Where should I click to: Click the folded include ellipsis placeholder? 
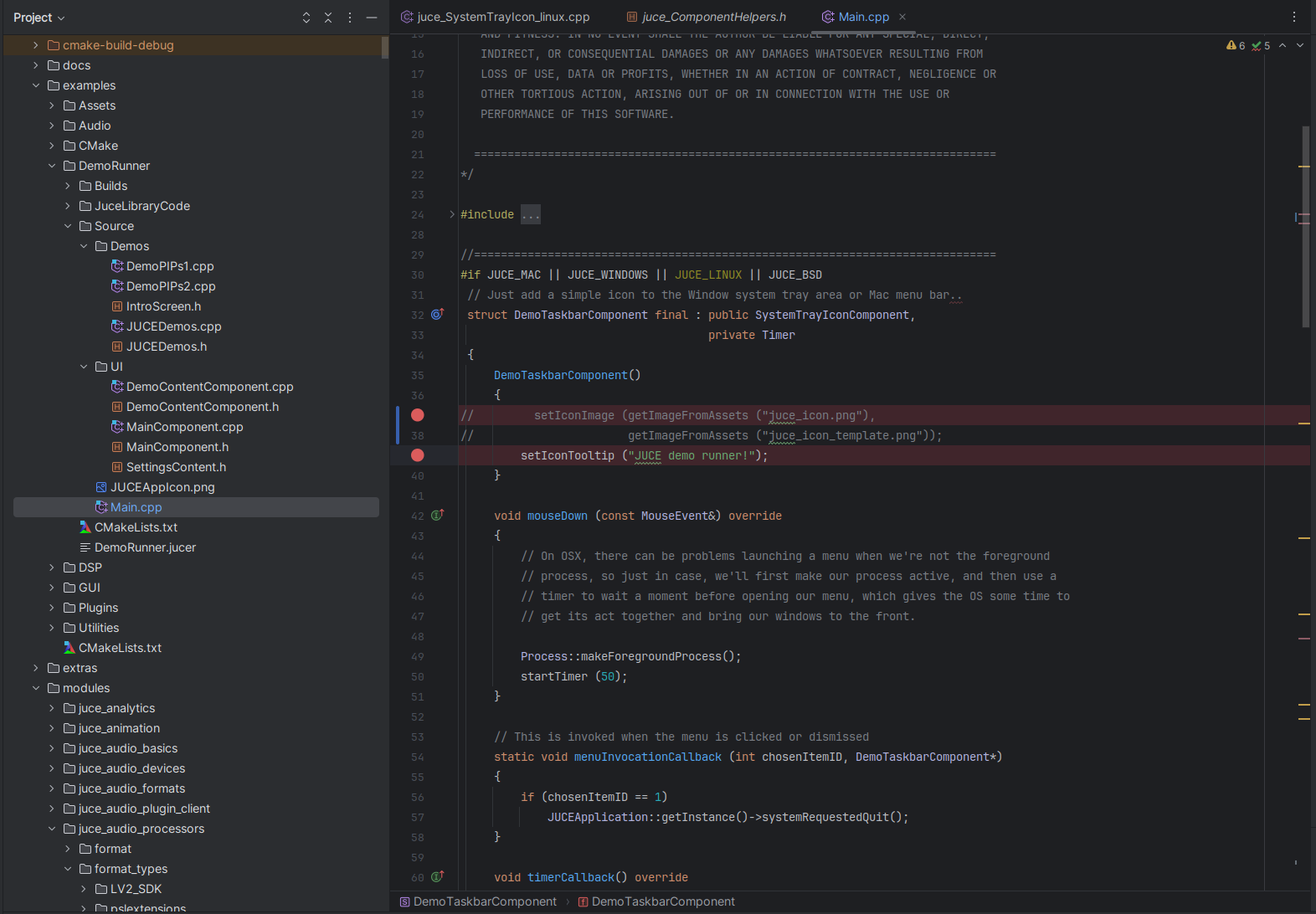tap(531, 214)
